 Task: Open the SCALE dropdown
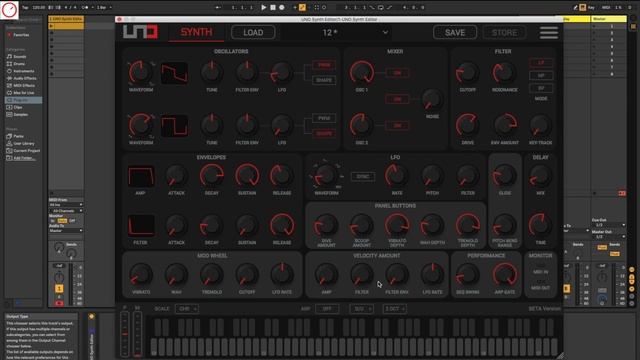pos(187,309)
